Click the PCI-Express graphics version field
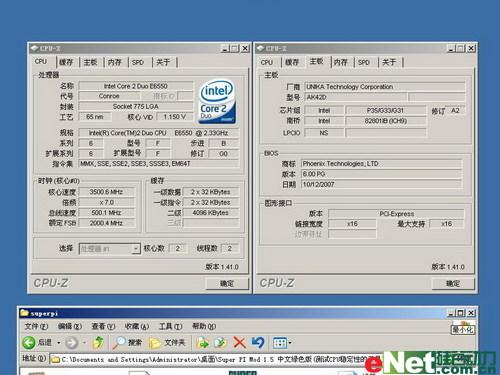Viewport: 500px width, 375px height. pyautogui.click(x=396, y=214)
